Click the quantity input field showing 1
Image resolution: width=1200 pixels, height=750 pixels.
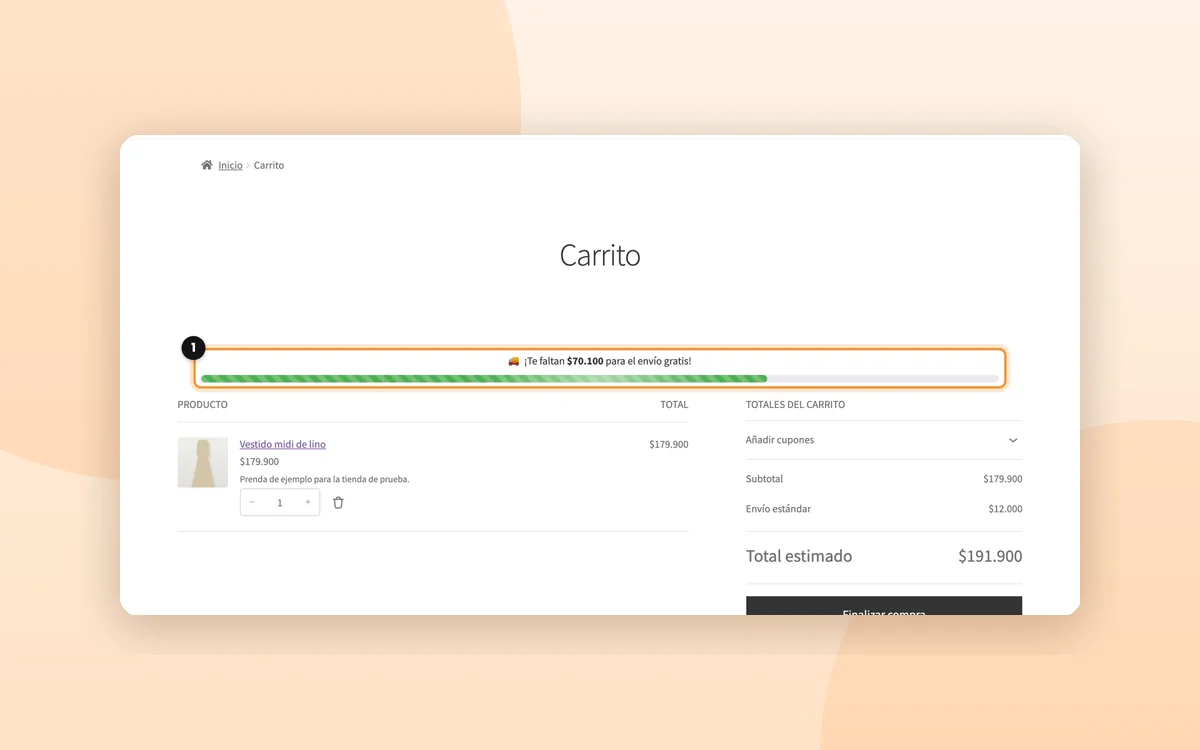coord(280,502)
